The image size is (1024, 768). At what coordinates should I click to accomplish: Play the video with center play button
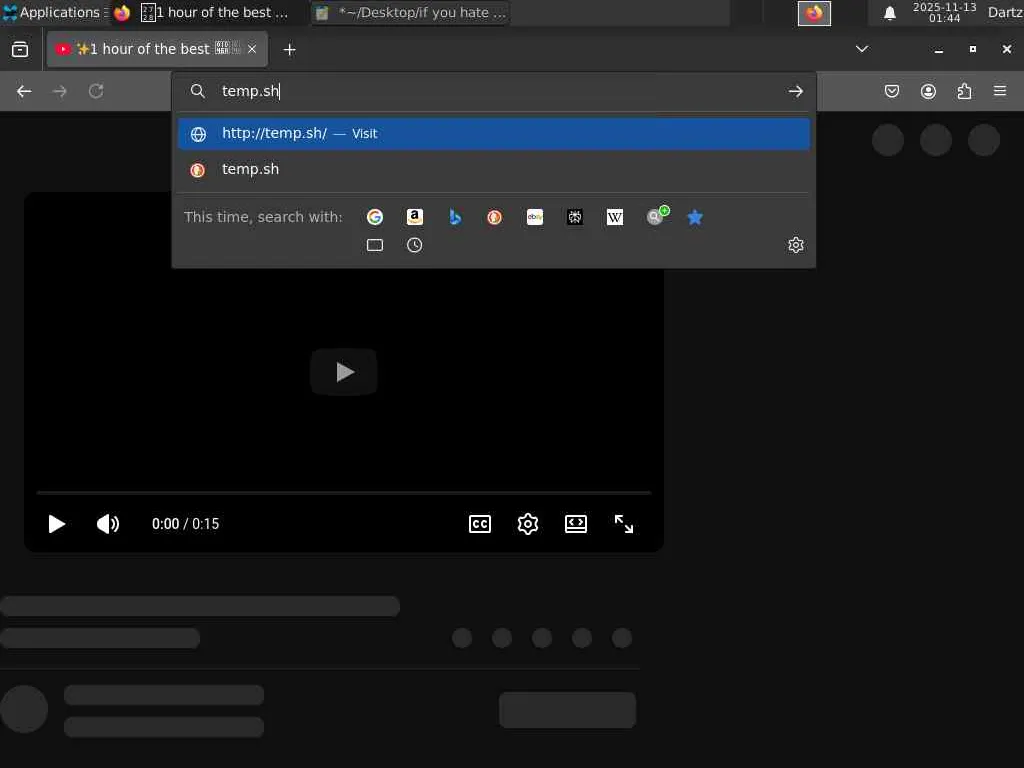pos(344,372)
